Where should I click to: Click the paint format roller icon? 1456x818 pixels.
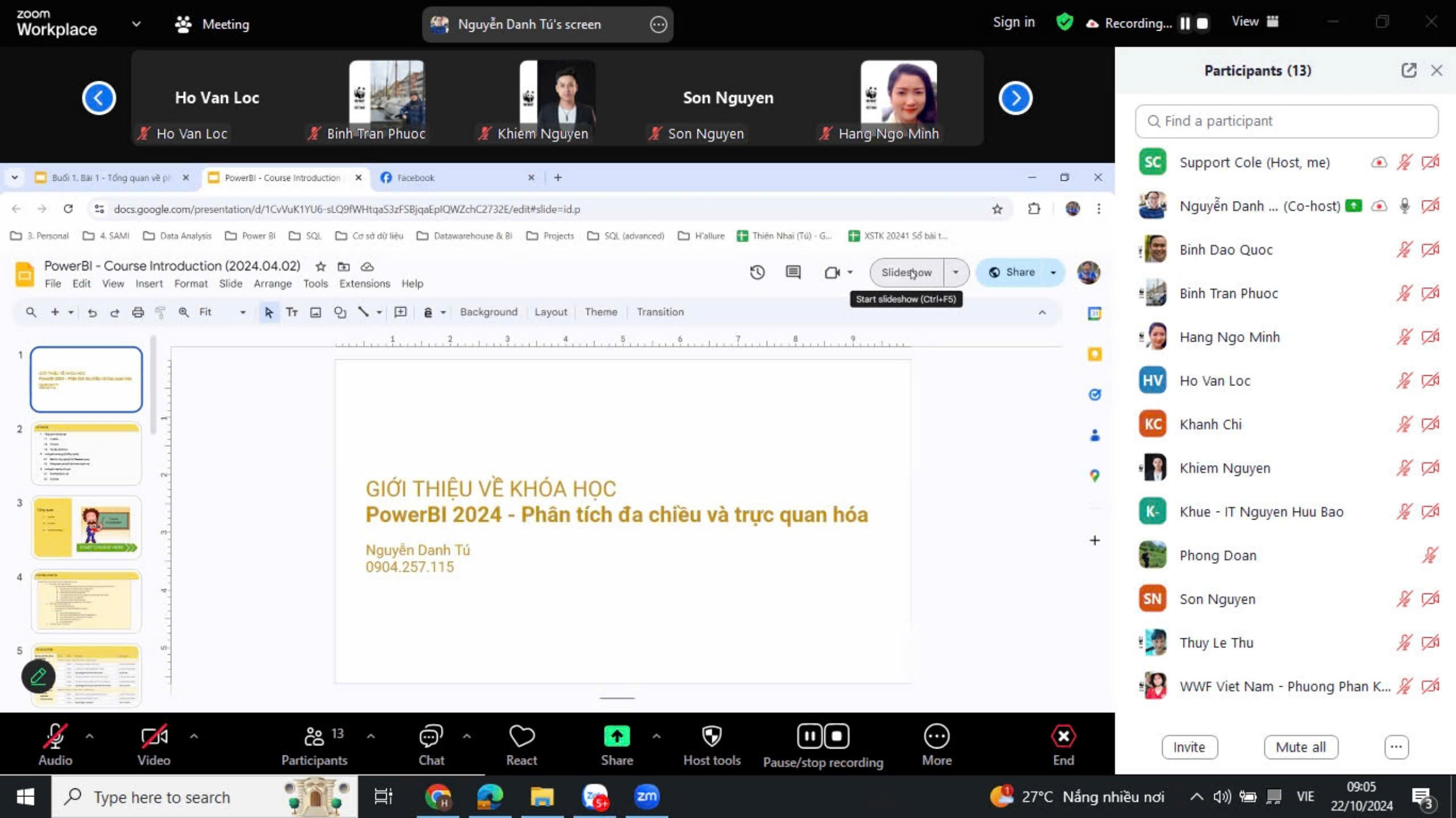pyautogui.click(x=160, y=312)
